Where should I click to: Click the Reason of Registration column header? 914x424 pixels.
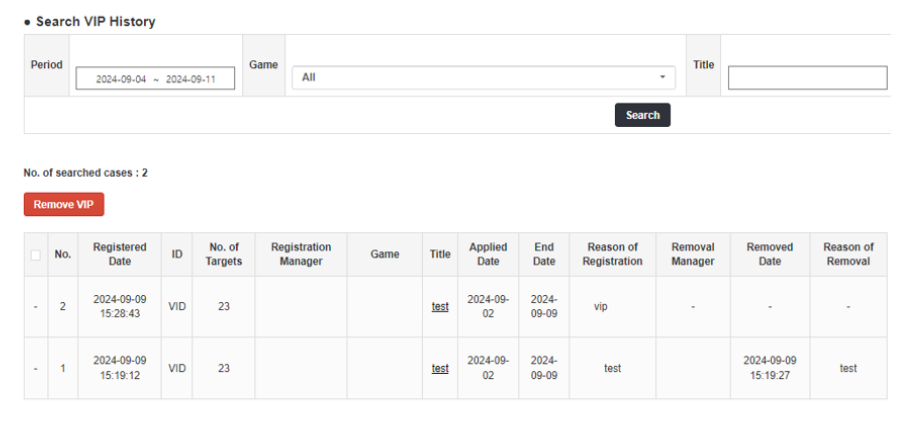click(x=612, y=254)
